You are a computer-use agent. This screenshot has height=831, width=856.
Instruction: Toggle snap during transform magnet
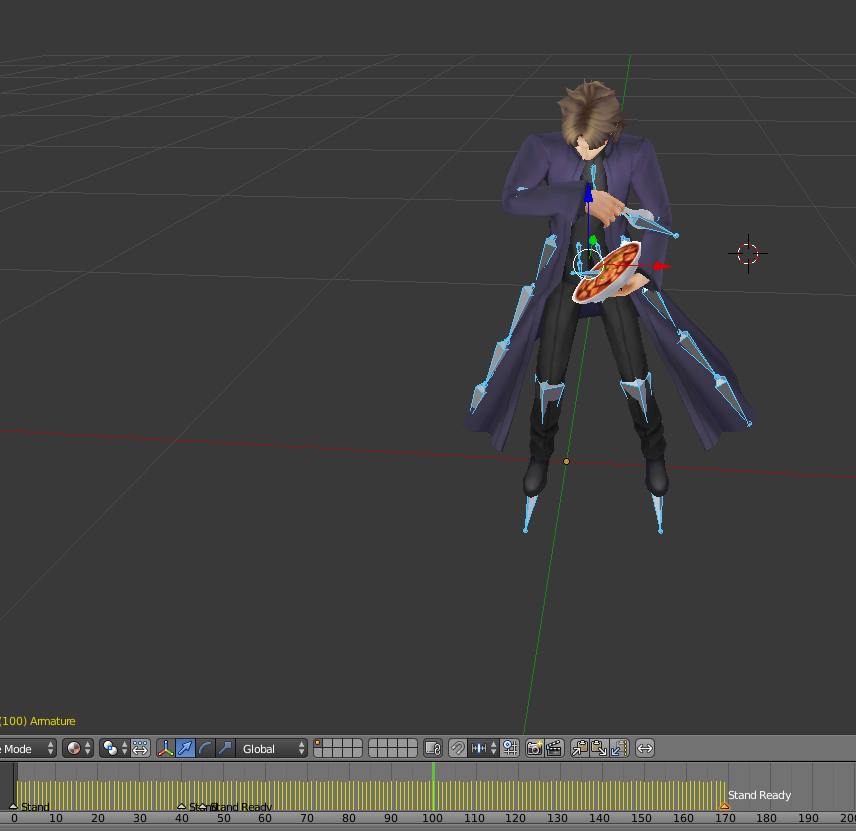(x=457, y=749)
